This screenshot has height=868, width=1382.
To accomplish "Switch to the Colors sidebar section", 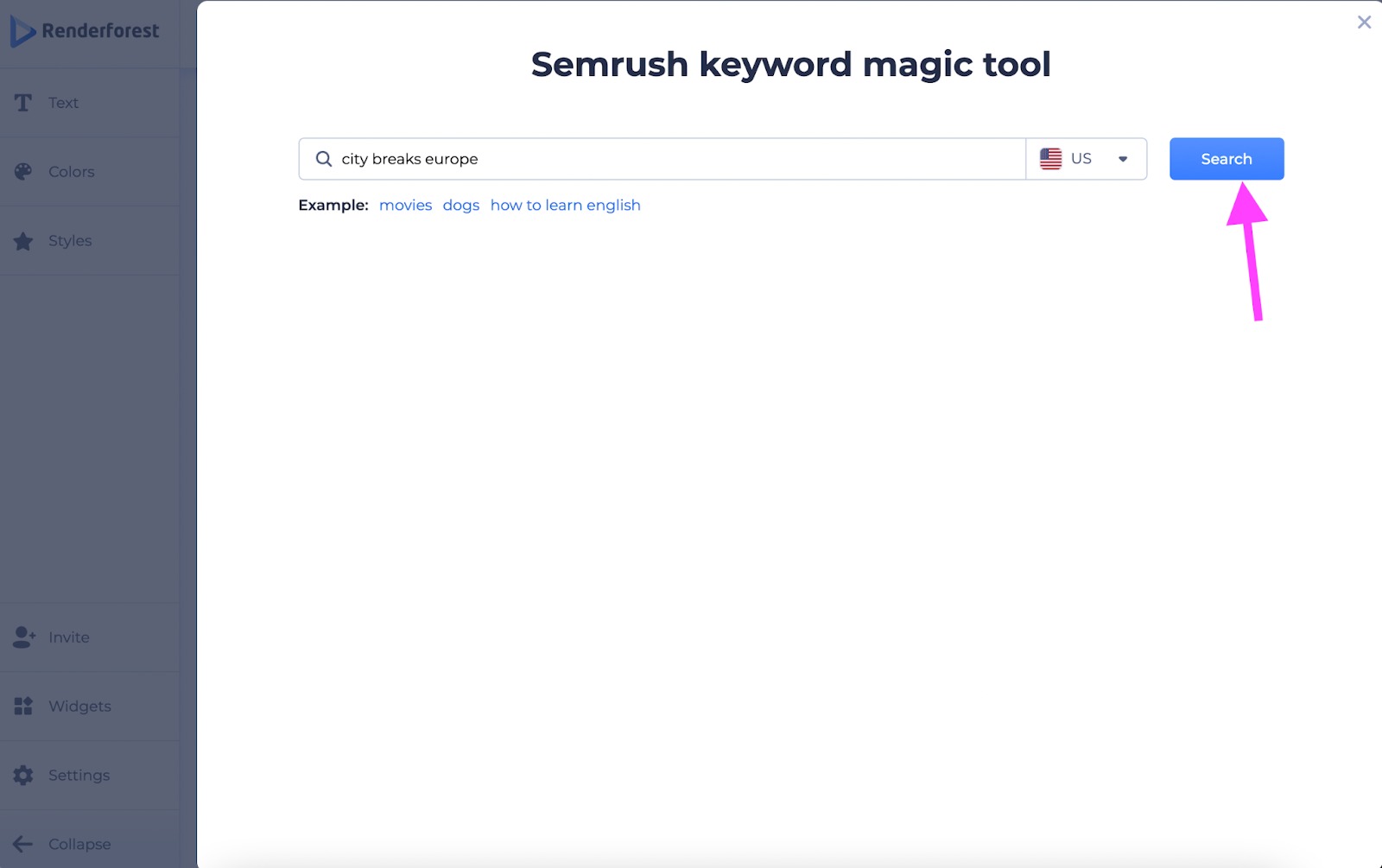I will 70,171.
